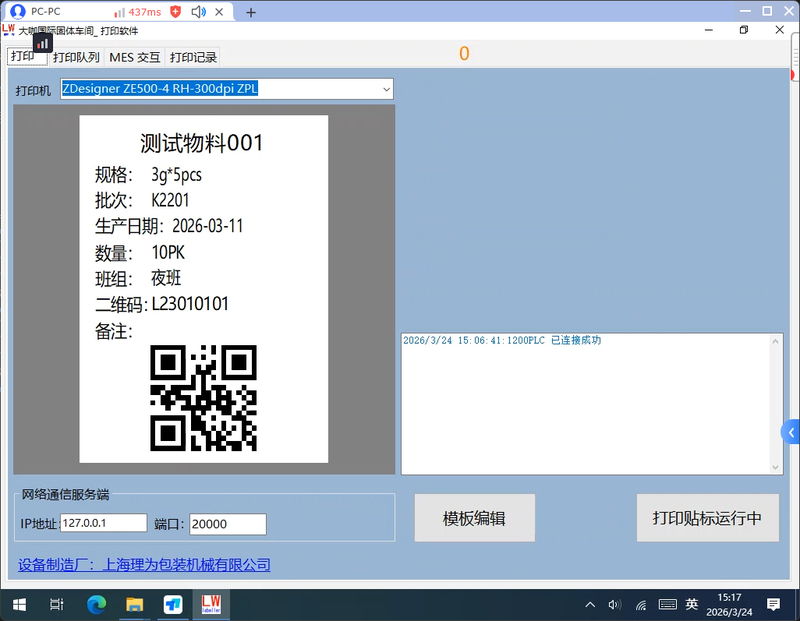Screen dimensions: 800x621
Task: Click the label title 测试物料001
Action: (202, 143)
